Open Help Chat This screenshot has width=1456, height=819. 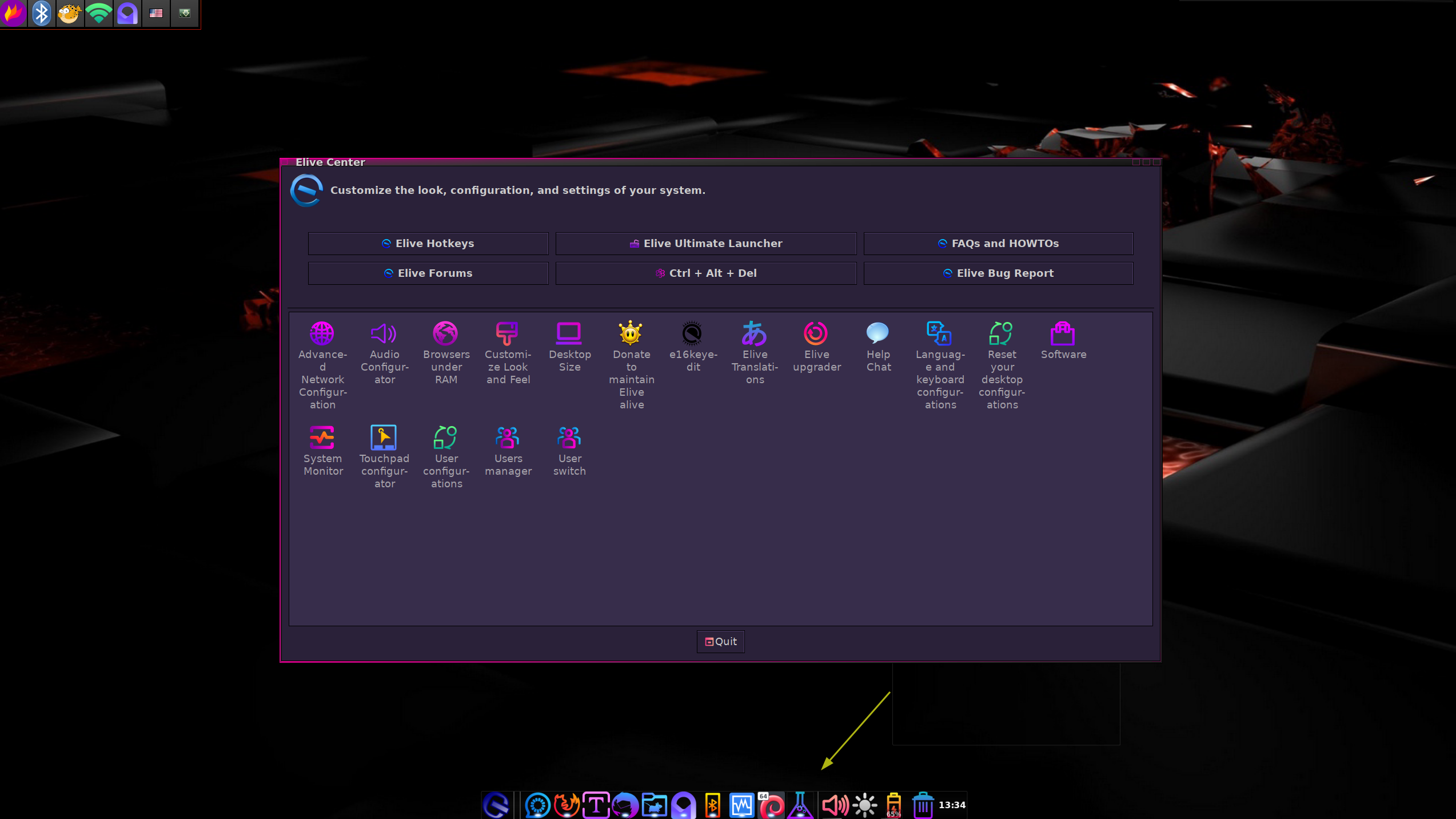(x=878, y=346)
